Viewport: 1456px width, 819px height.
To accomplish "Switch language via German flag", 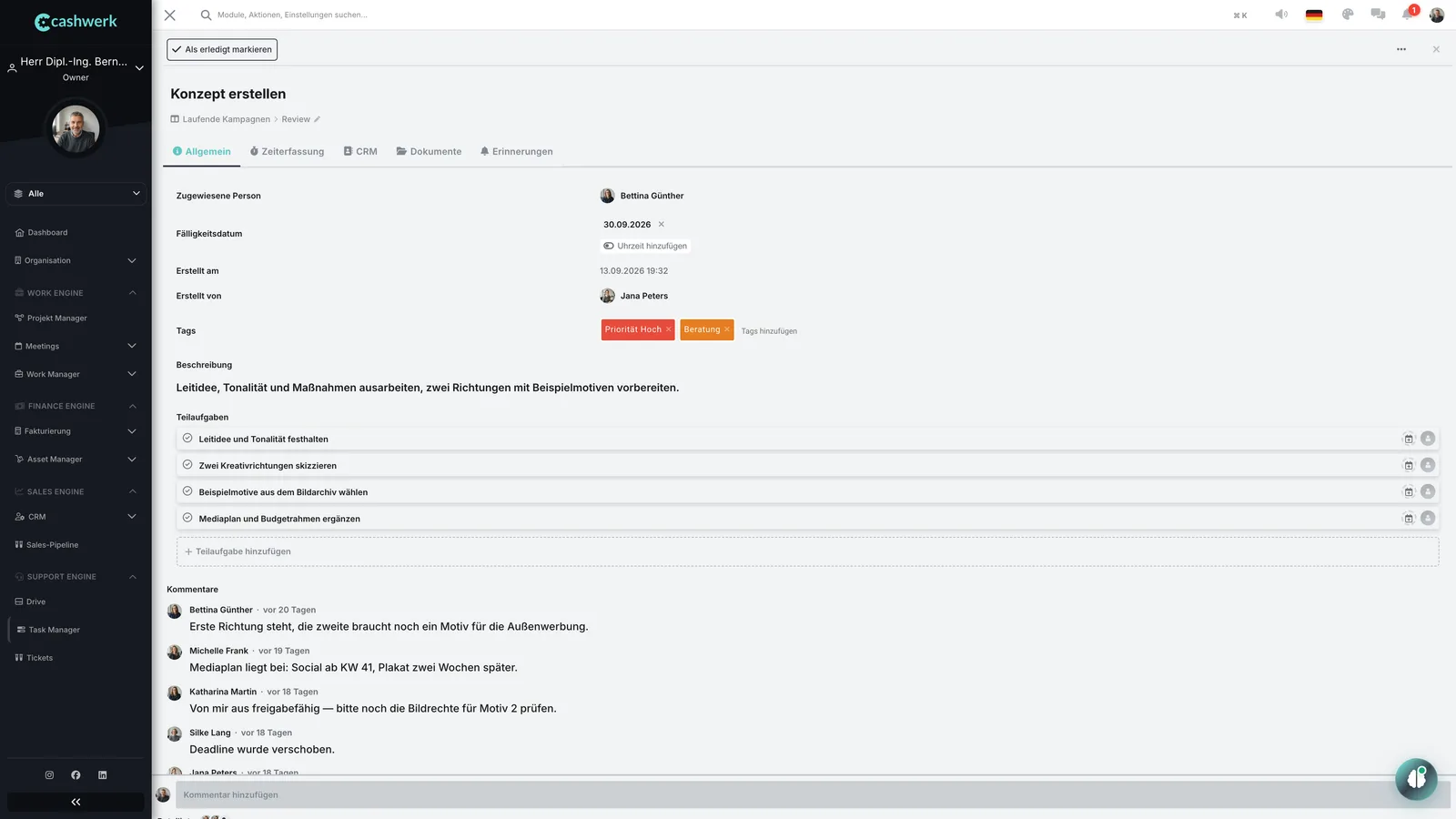I will pyautogui.click(x=1314, y=15).
